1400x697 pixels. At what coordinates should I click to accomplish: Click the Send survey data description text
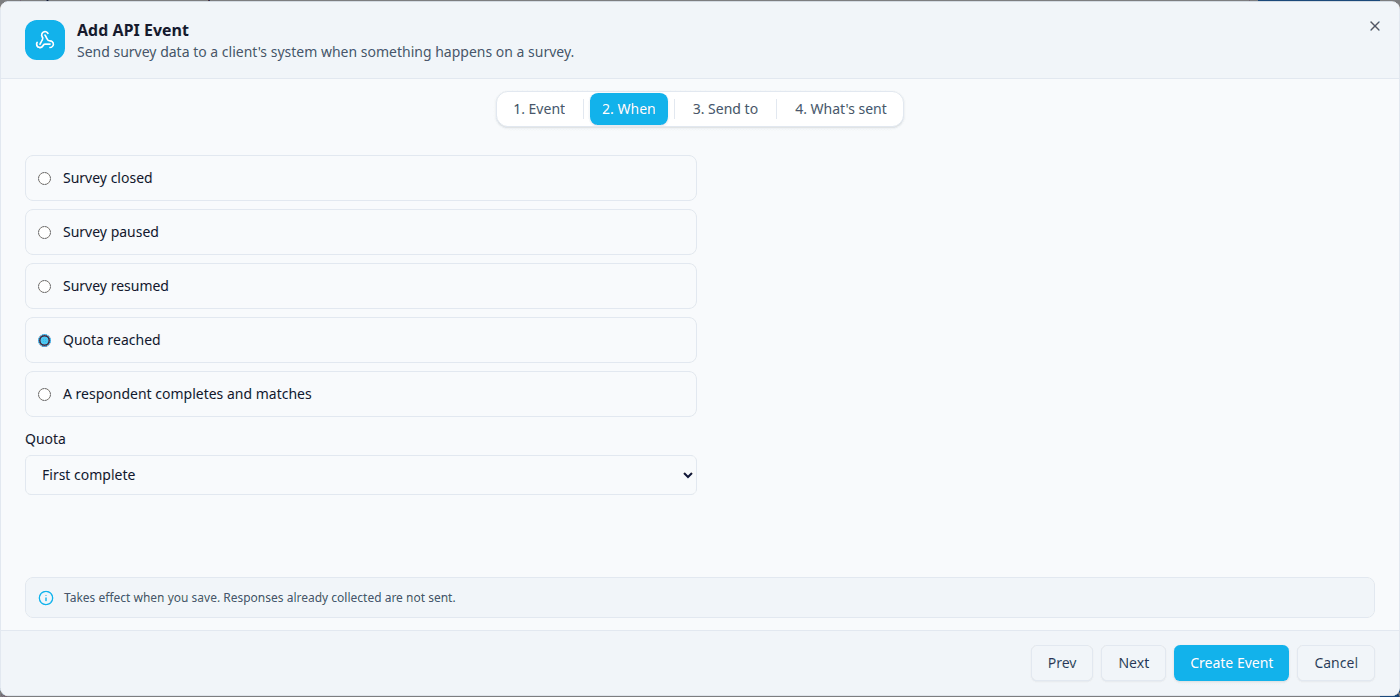325,52
